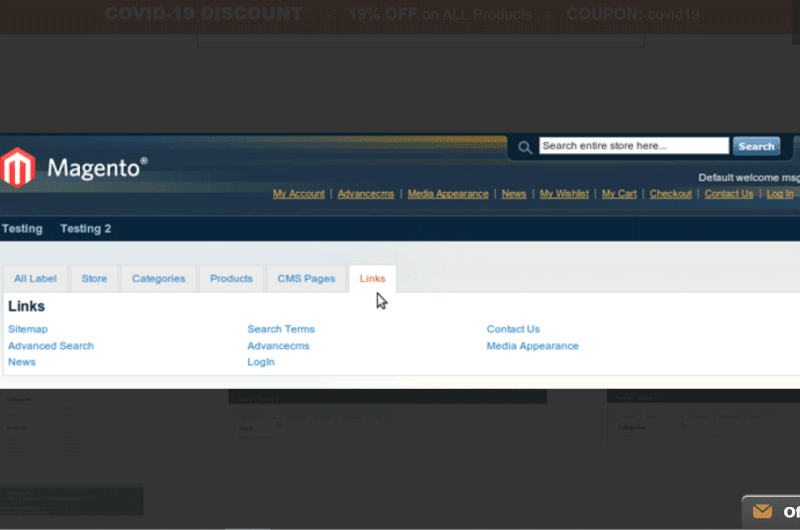Open Advancecms header link

pyautogui.click(x=366, y=194)
